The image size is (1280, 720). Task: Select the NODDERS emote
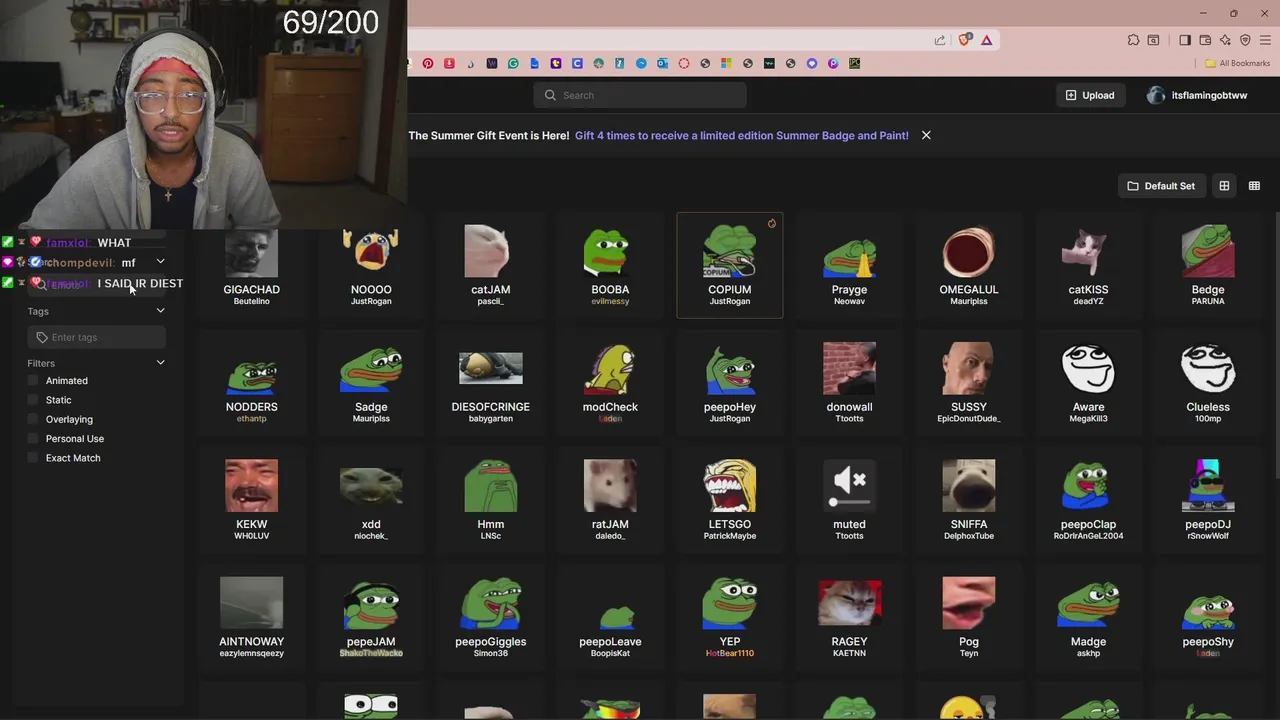[251, 382]
